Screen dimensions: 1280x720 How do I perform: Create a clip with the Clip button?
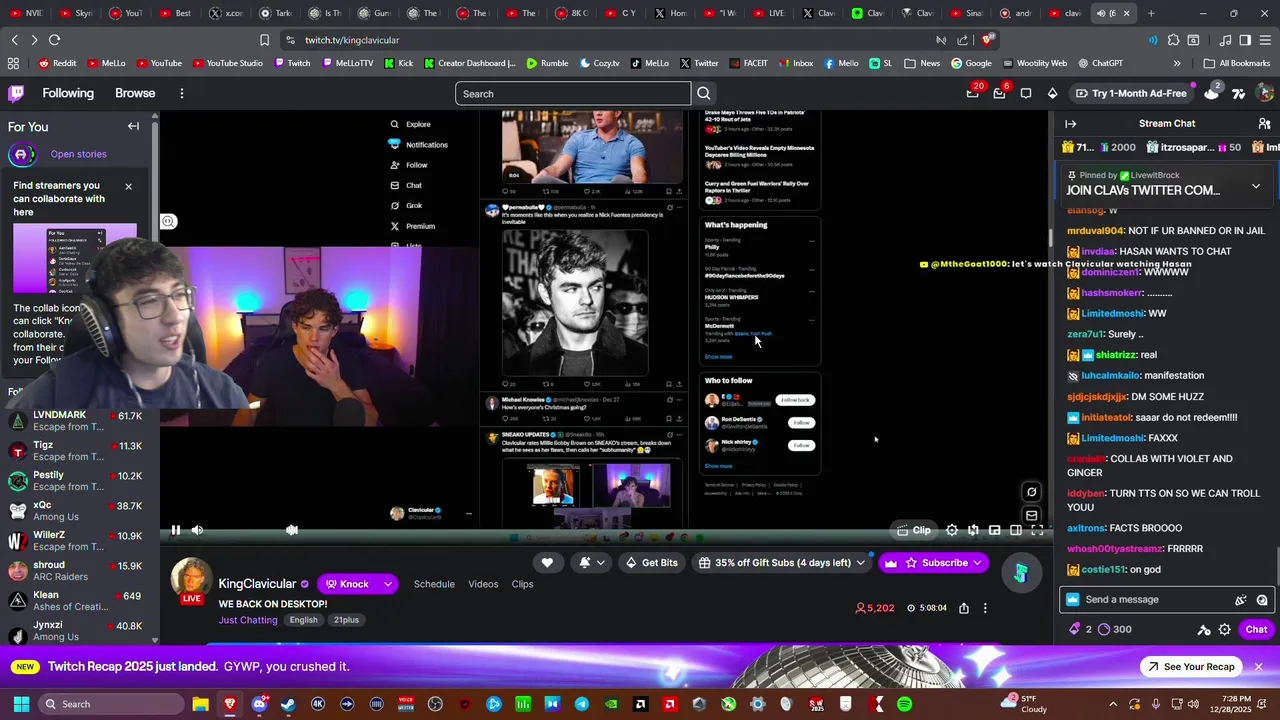click(x=914, y=530)
